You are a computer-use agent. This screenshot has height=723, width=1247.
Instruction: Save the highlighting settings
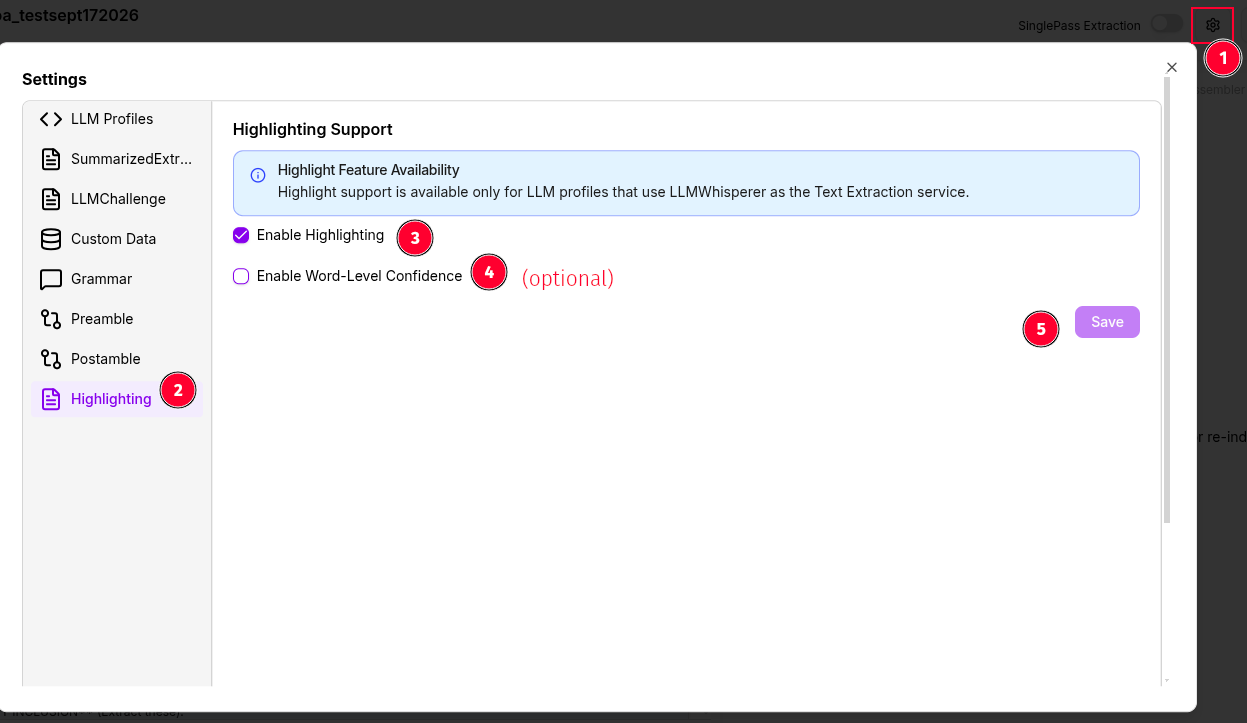(1107, 322)
